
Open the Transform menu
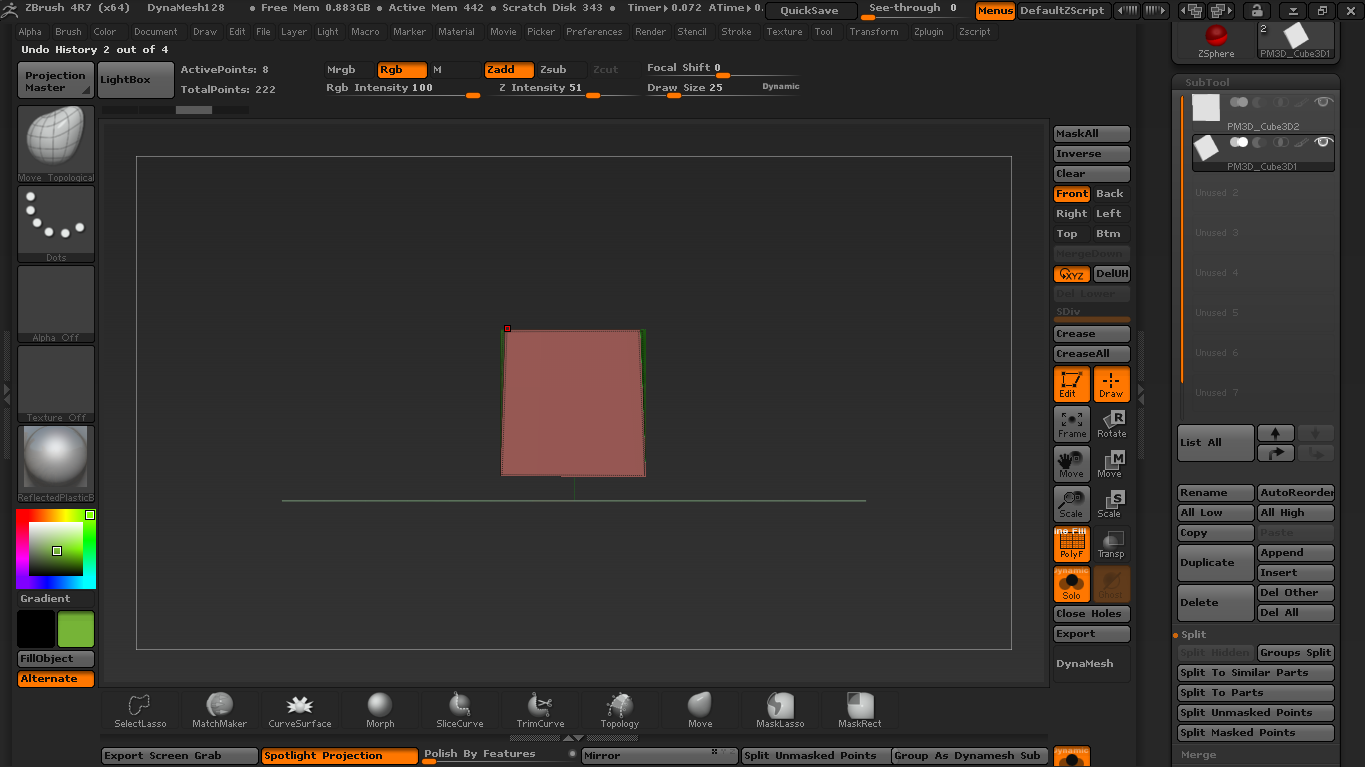874,32
